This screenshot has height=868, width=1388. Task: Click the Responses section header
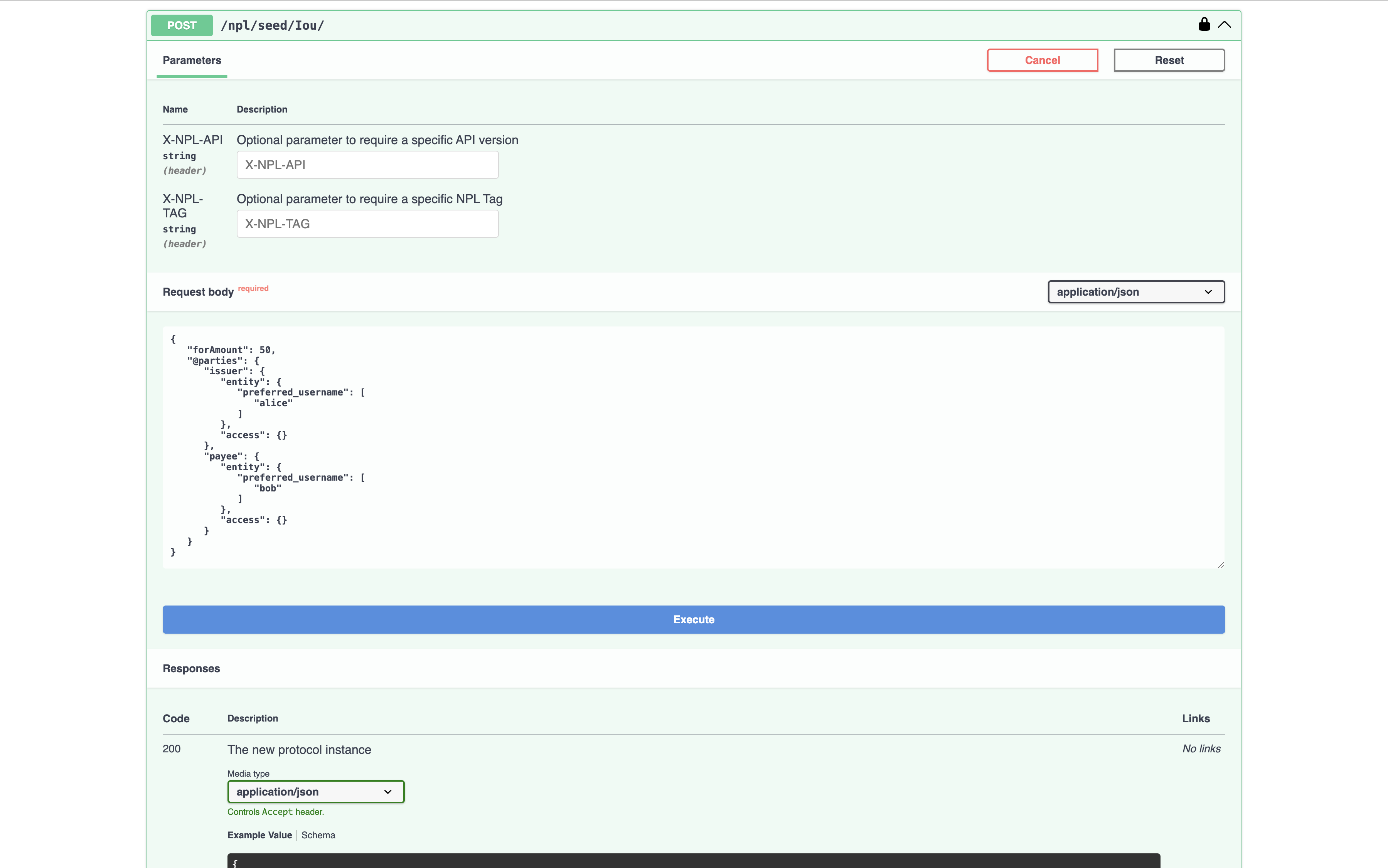tap(191, 668)
